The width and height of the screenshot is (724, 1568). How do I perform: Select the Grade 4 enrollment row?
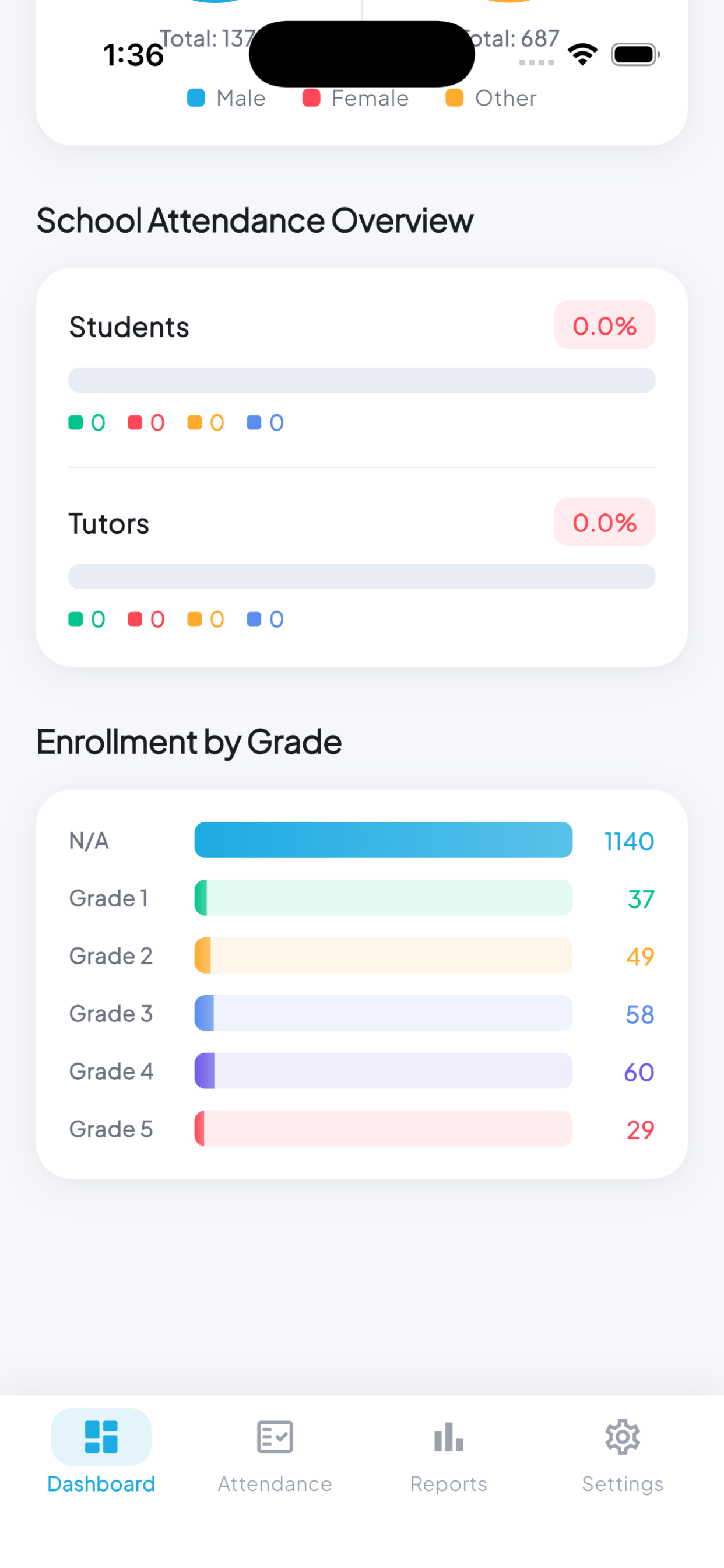point(361,1070)
